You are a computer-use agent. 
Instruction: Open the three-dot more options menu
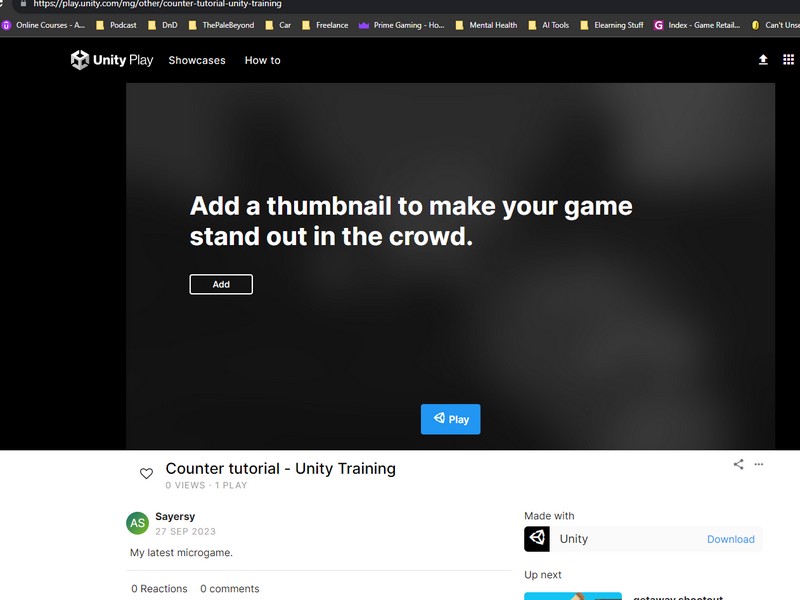tap(759, 464)
